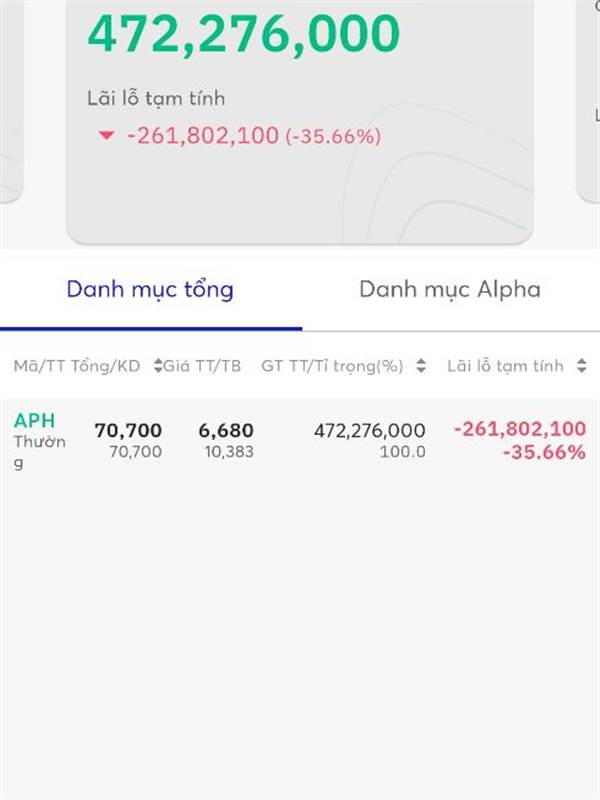Click the red down triangle loss indicator
Screen dimensions: 600x800
point(106,136)
